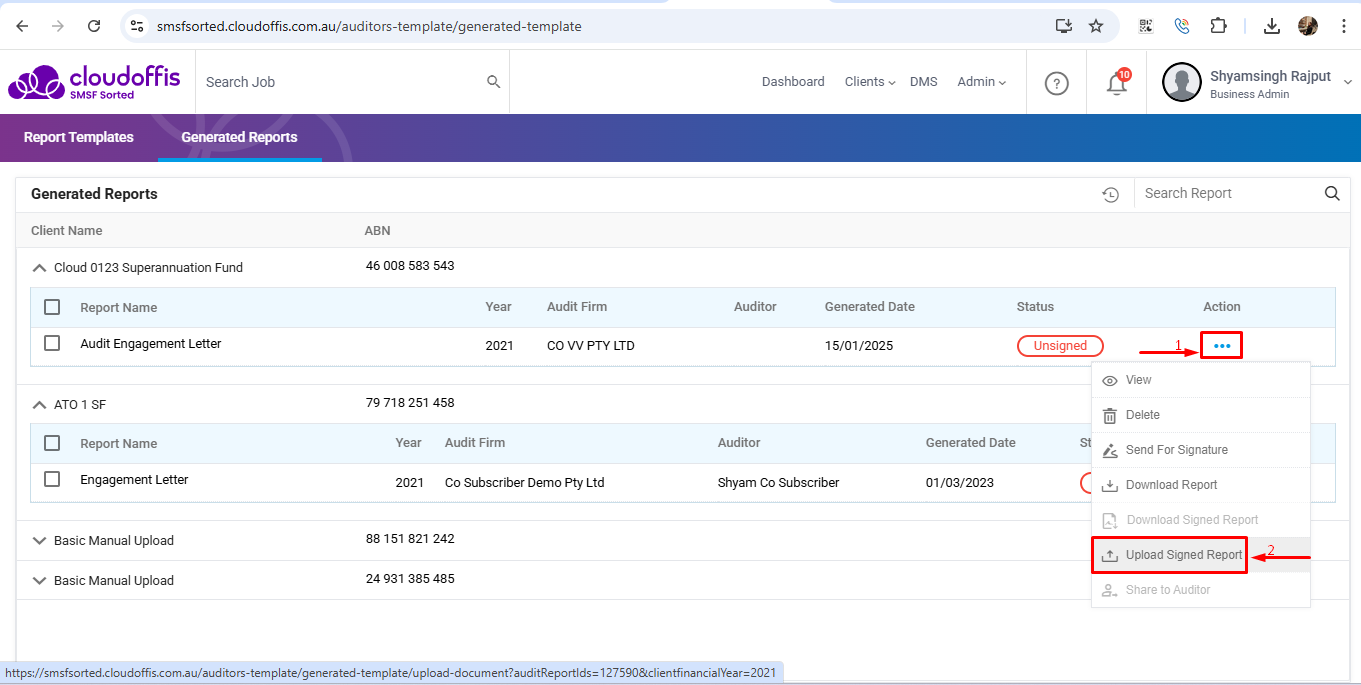Screen dimensions: 1361x685
Task: Click the Audit Engagement Letter report name
Action: pos(151,344)
